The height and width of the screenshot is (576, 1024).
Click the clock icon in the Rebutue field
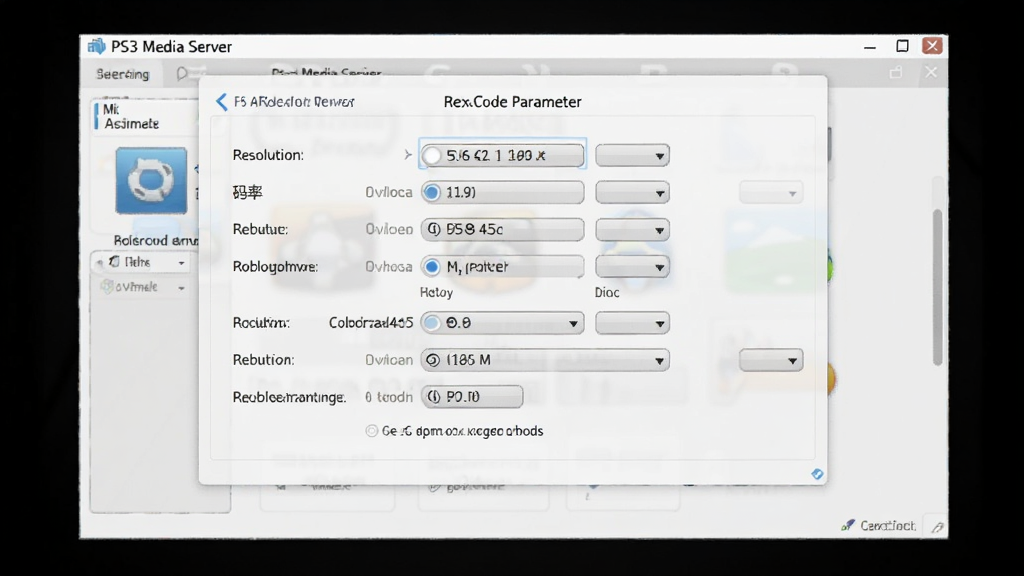[x=432, y=229]
